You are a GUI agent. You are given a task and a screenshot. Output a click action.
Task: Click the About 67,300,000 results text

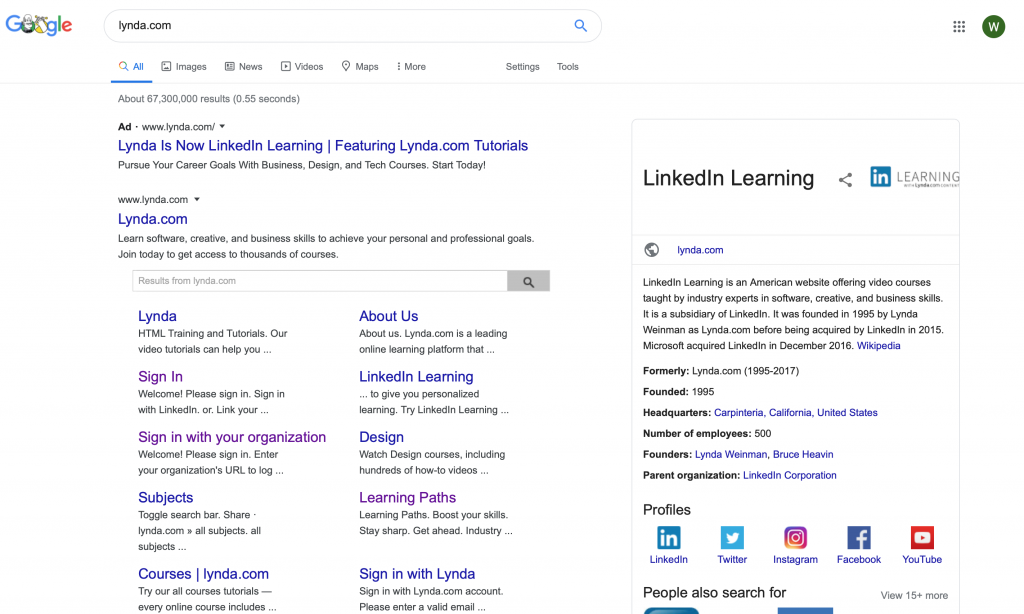click(208, 99)
